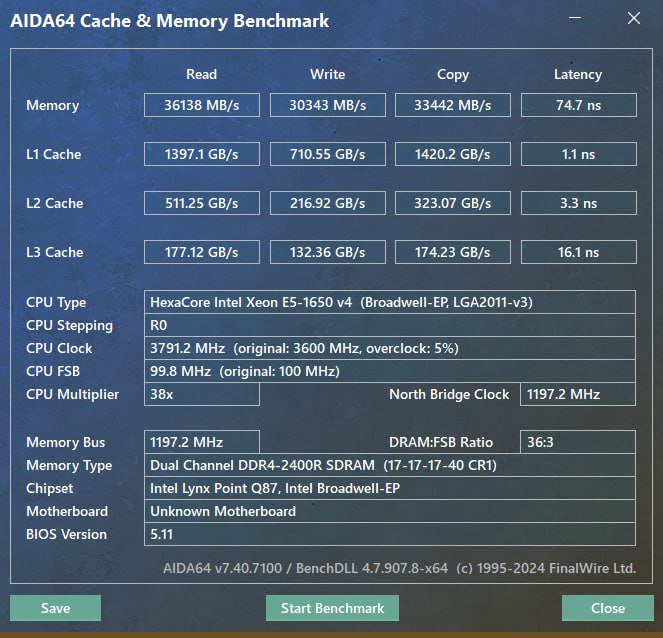This screenshot has height=638, width=663.
Task: Click L1 Cache Copy 1420.2 GB/s
Action: [453, 154]
